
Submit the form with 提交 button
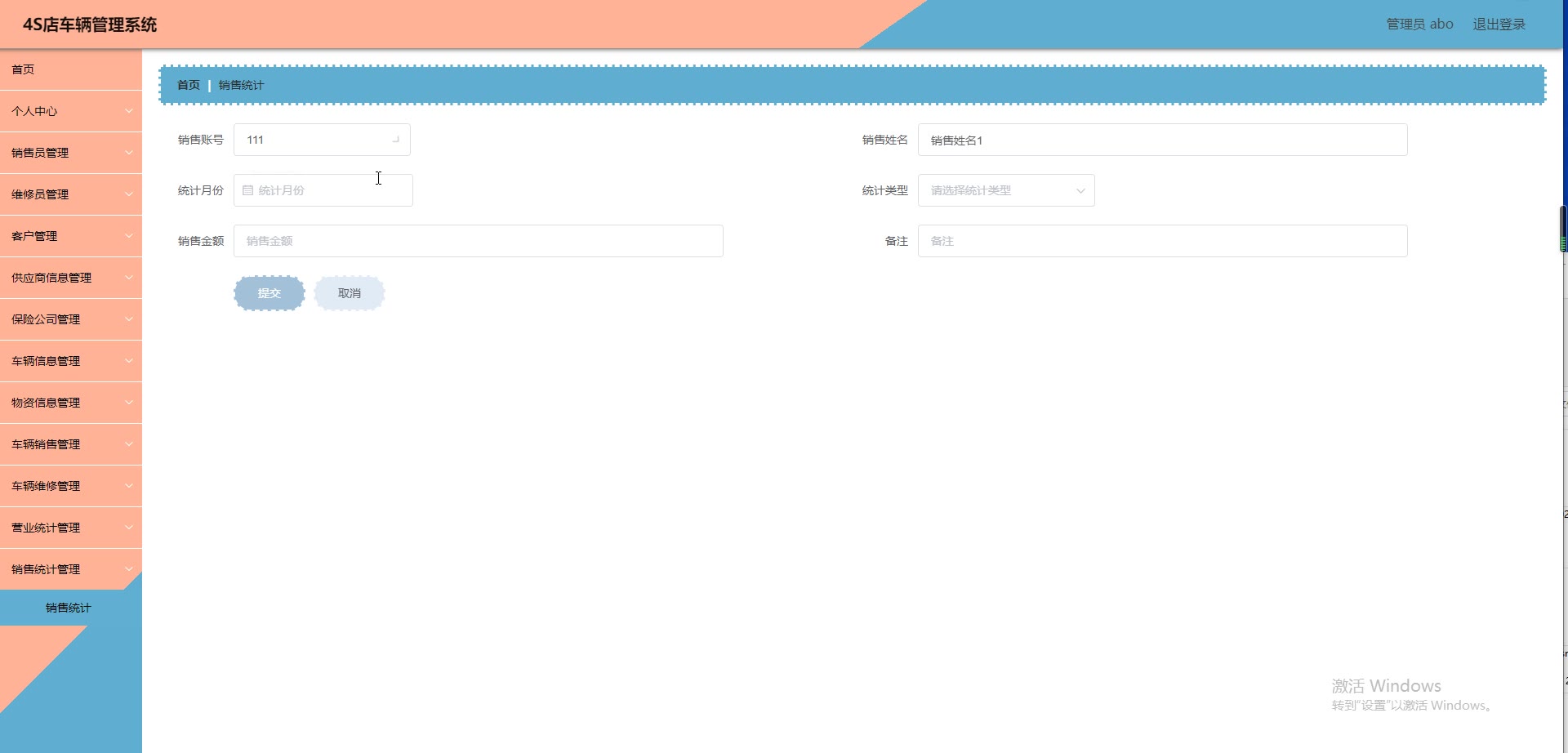coord(269,293)
